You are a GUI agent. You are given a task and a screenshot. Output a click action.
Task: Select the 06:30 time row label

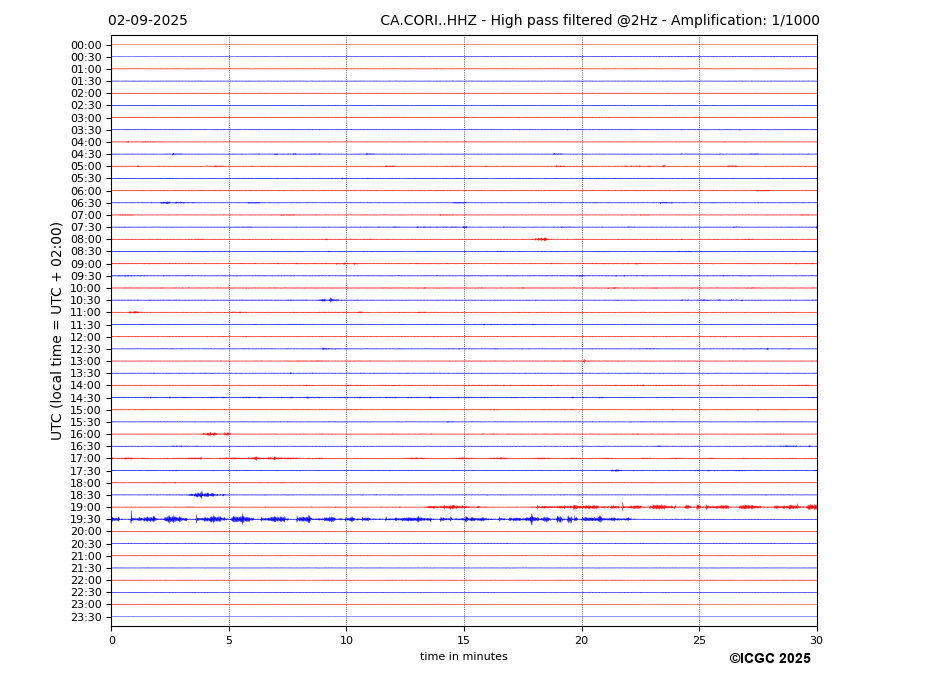click(86, 203)
